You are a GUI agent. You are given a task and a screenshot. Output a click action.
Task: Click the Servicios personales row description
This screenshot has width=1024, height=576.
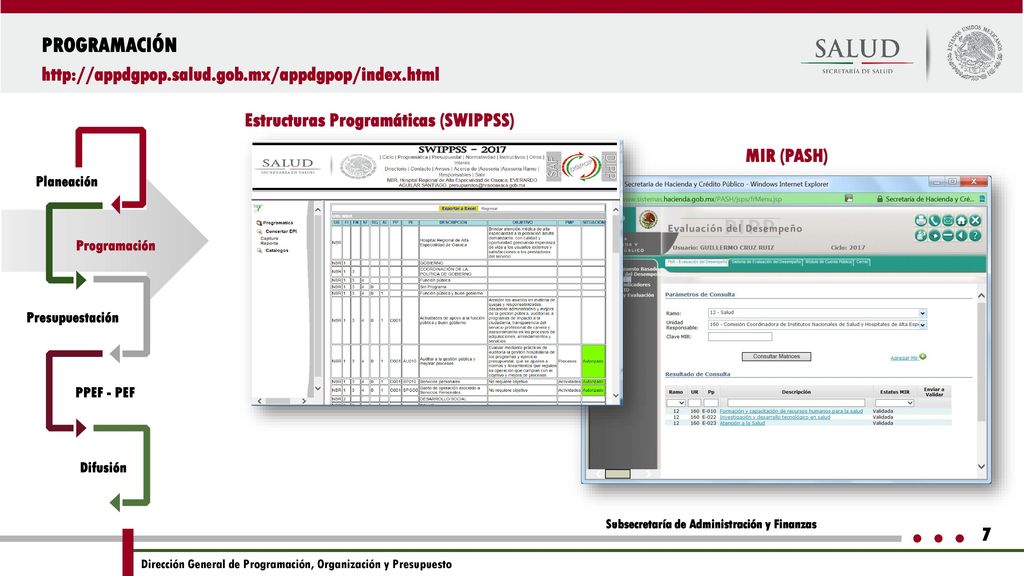tap(440, 381)
